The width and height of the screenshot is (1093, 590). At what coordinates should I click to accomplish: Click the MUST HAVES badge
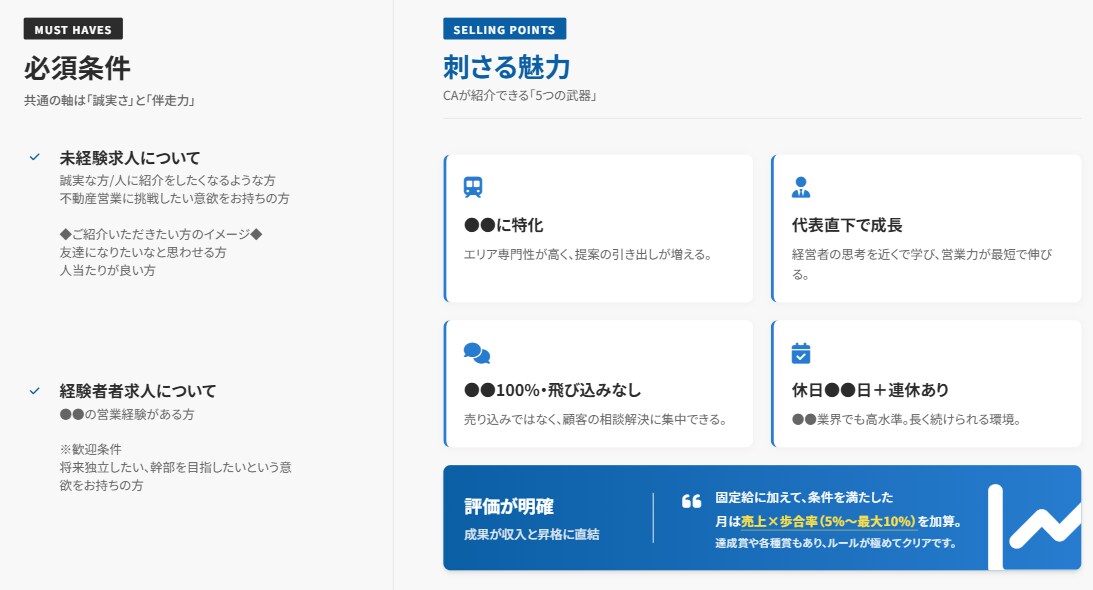[x=73, y=29]
